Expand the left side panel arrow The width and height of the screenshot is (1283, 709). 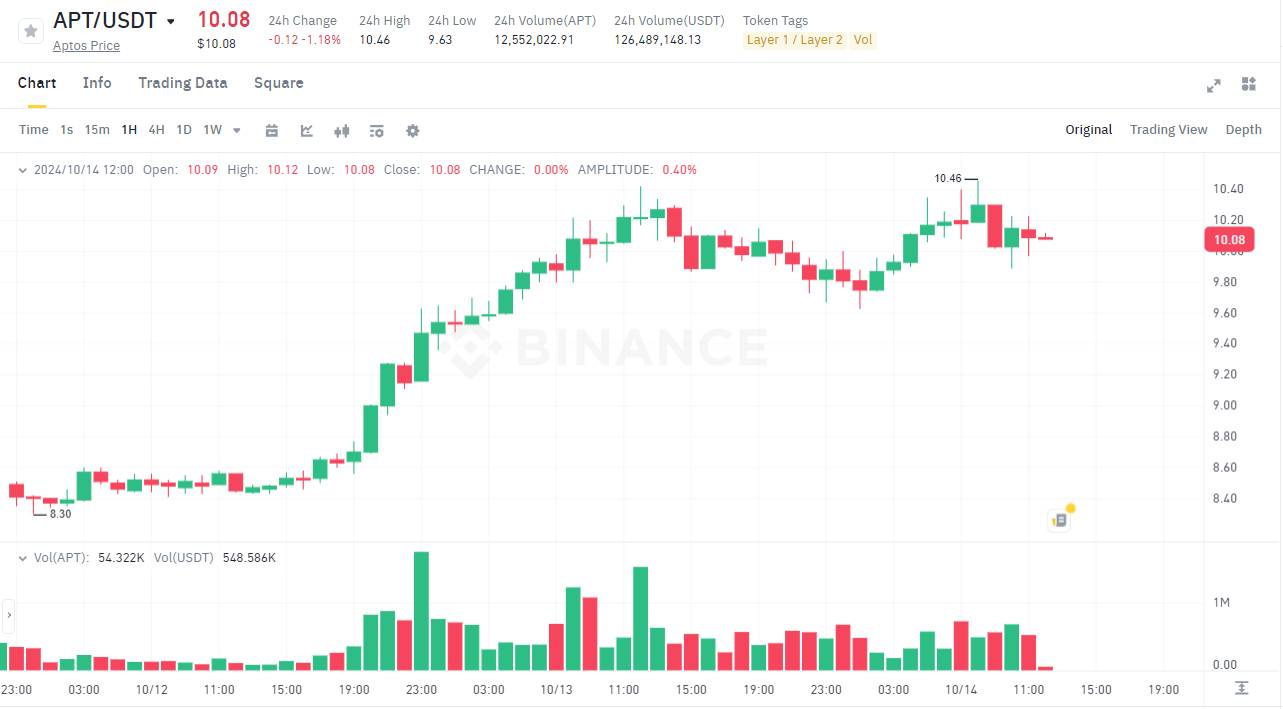click(x=8, y=616)
